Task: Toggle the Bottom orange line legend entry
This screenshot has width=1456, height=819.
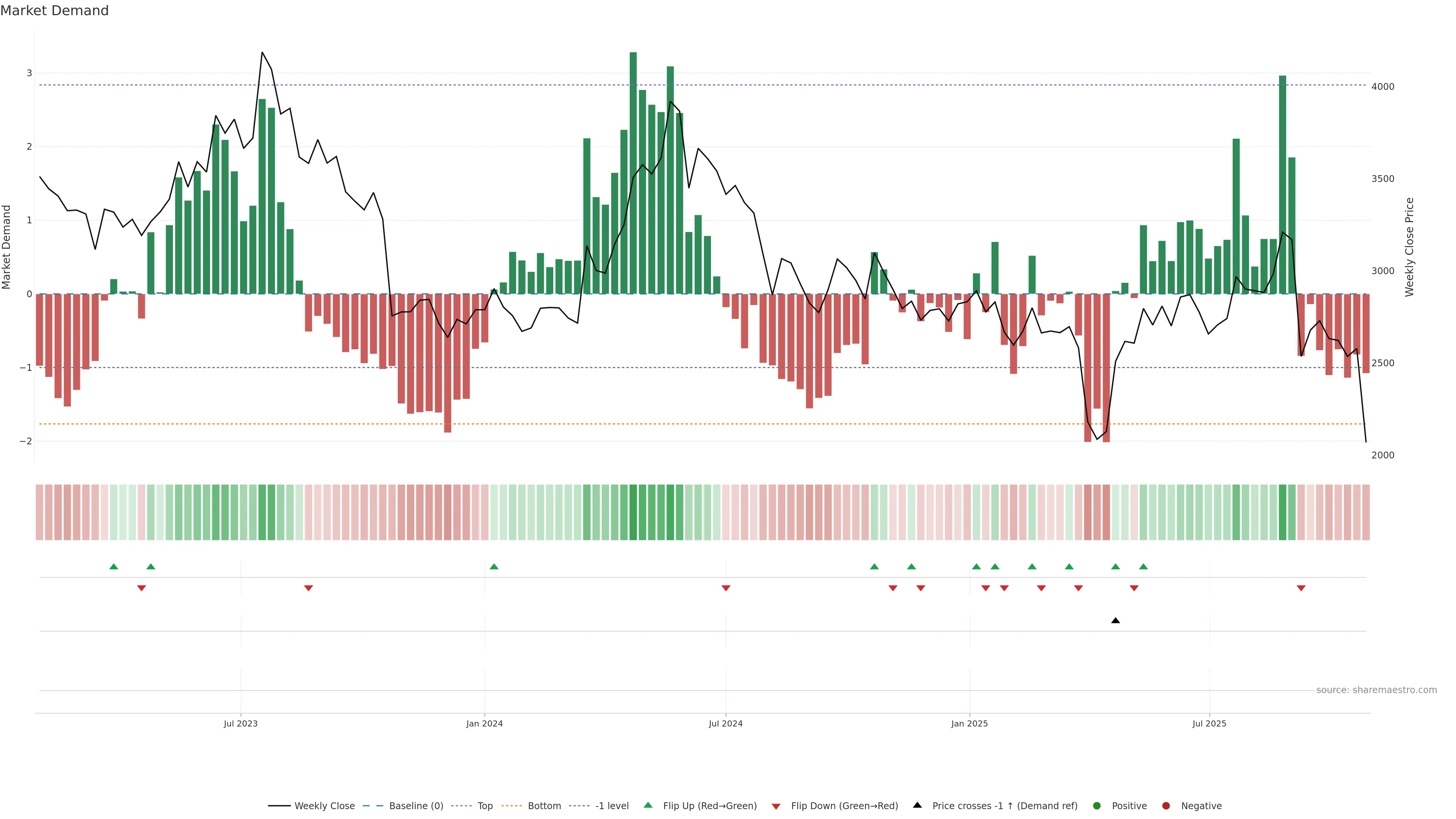Action: pos(544,806)
